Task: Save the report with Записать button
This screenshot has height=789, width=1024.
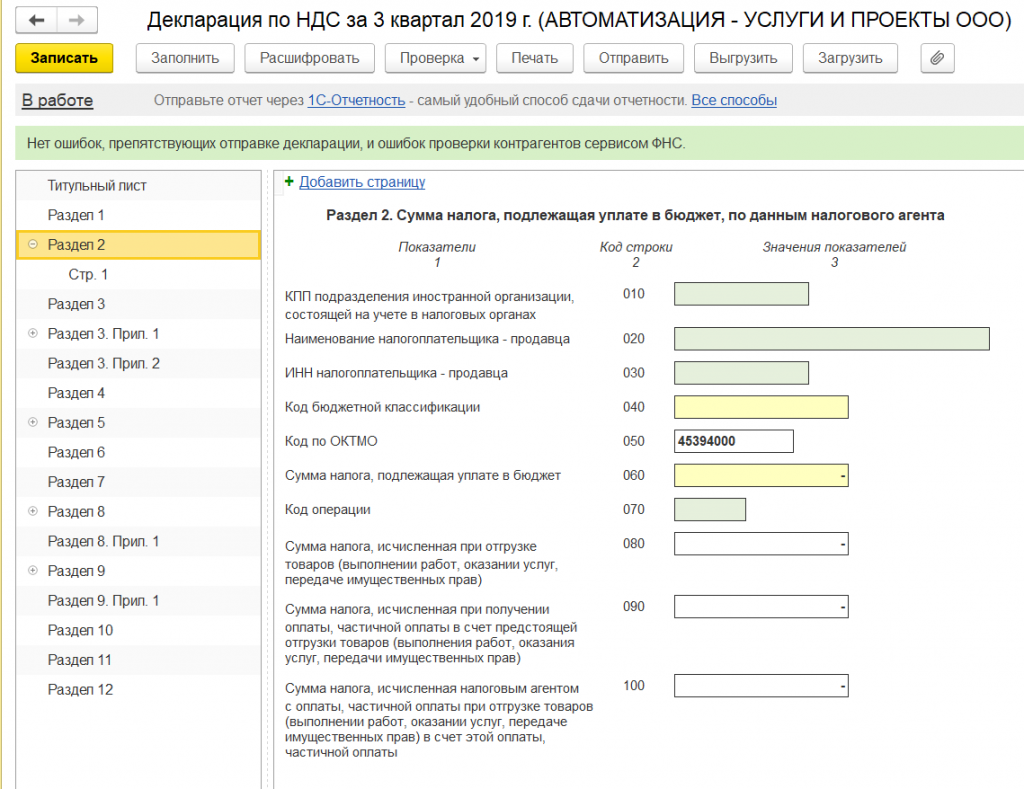Action: [x=64, y=58]
